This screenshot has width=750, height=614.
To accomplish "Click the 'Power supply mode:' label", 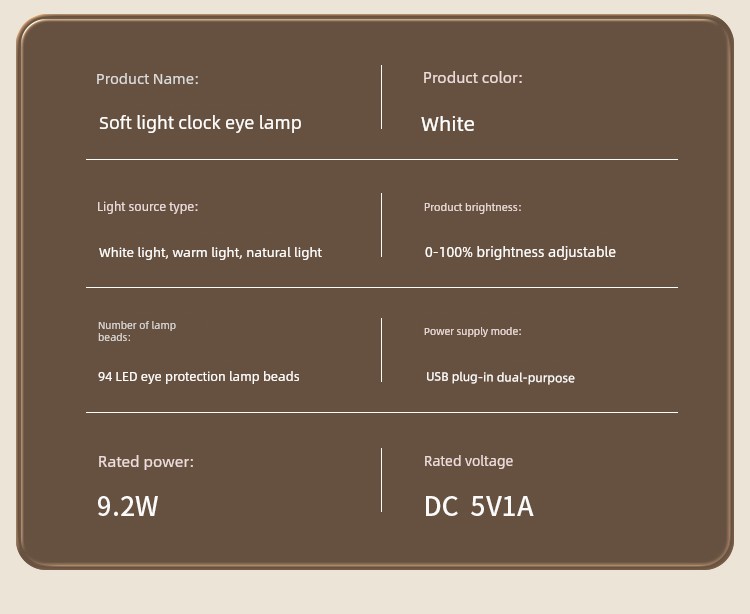I will 473,331.
